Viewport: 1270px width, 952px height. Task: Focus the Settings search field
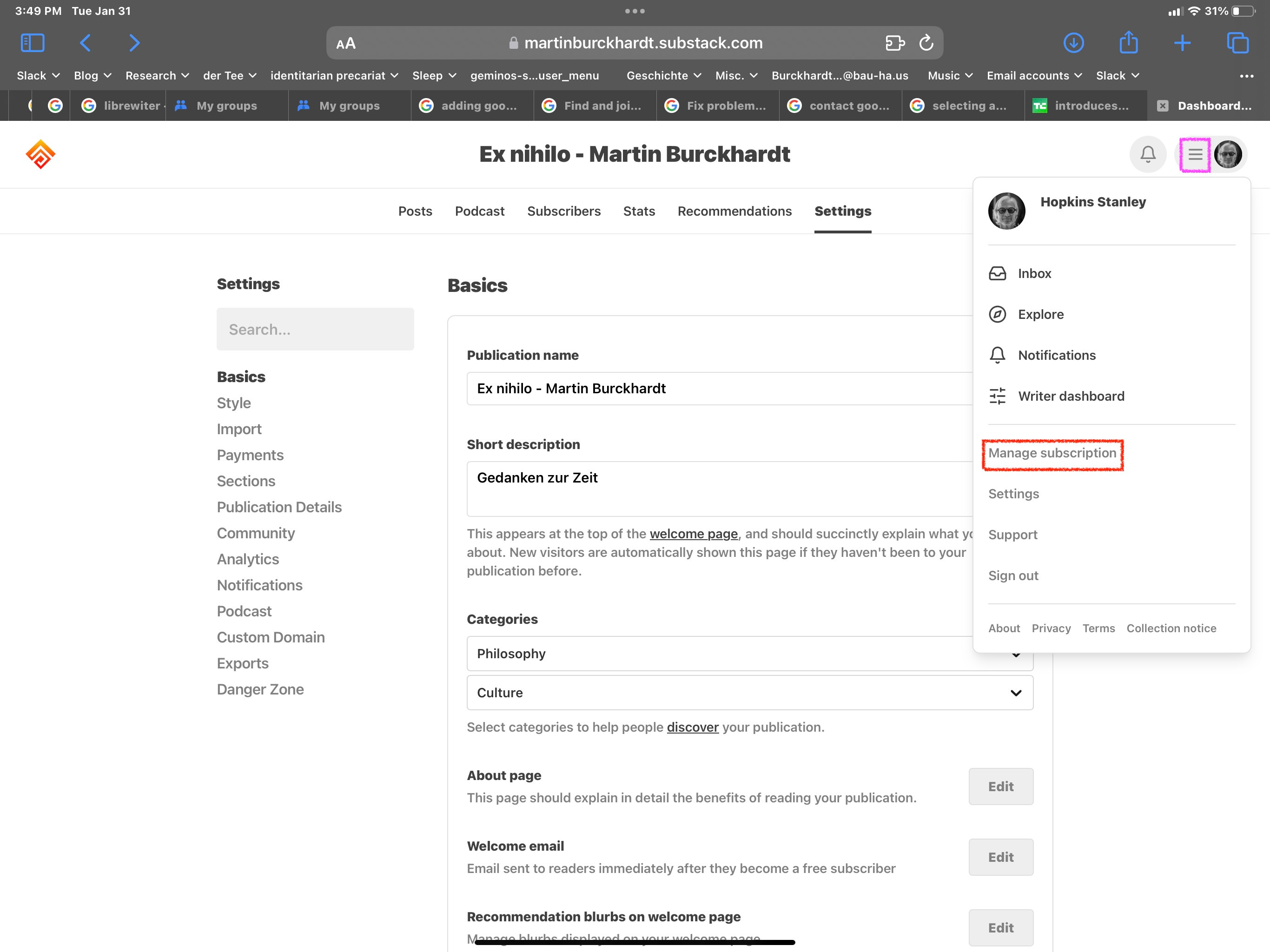(x=315, y=329)
